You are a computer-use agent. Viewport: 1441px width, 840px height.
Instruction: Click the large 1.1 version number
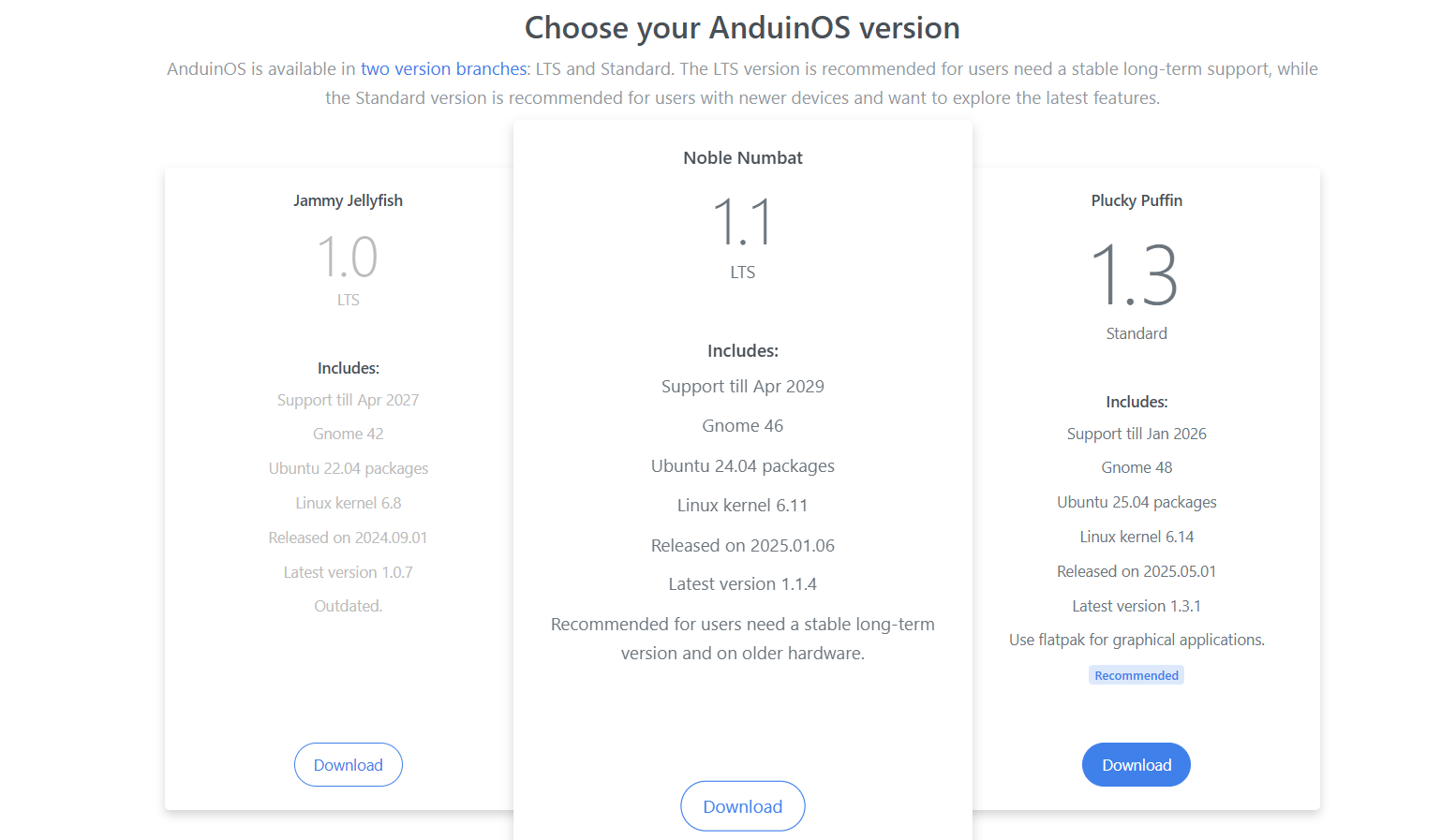tap(742, 222)
